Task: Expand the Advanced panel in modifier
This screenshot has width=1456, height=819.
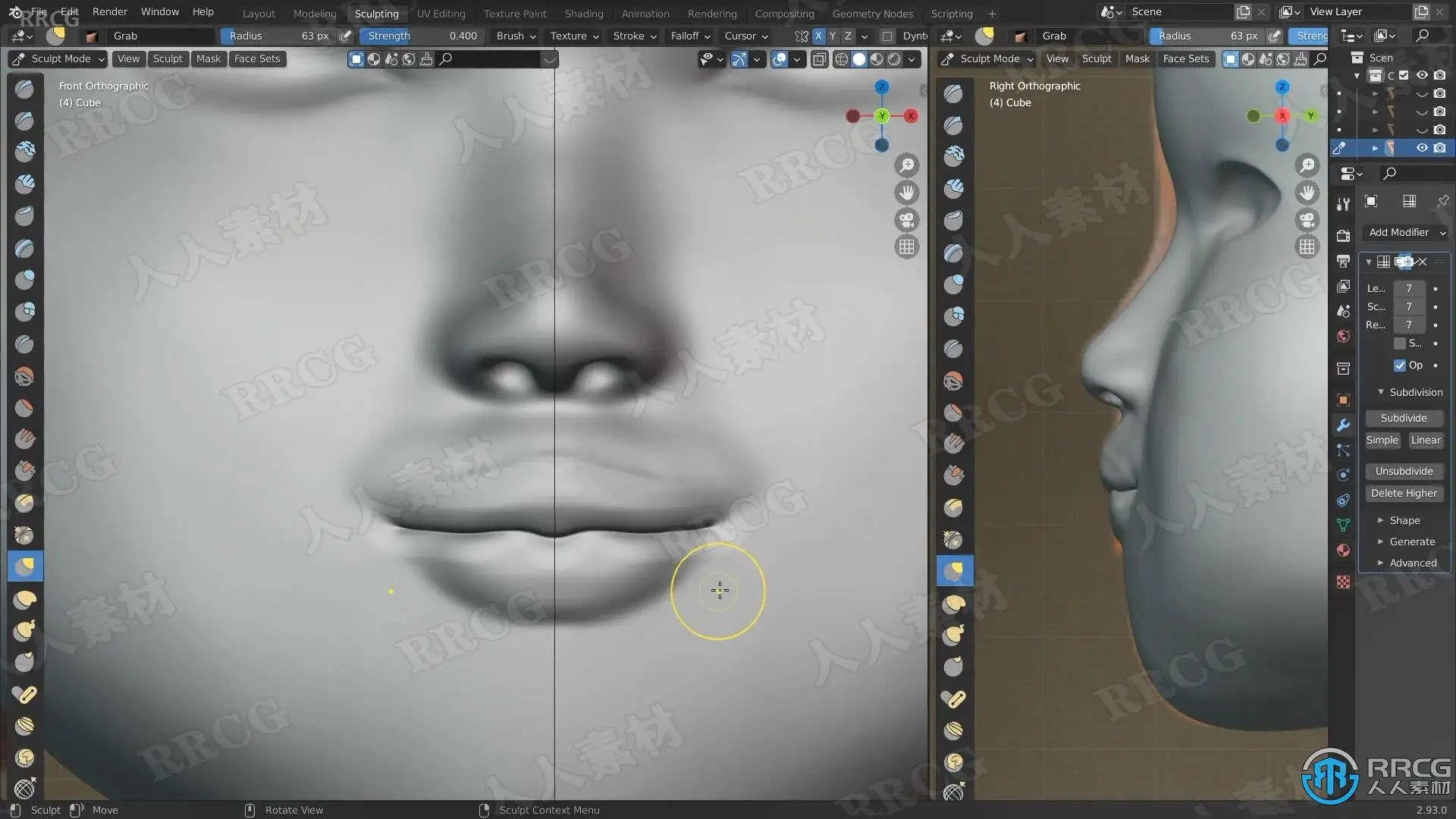Action: pyautogui.click(x=1412, y=563)
